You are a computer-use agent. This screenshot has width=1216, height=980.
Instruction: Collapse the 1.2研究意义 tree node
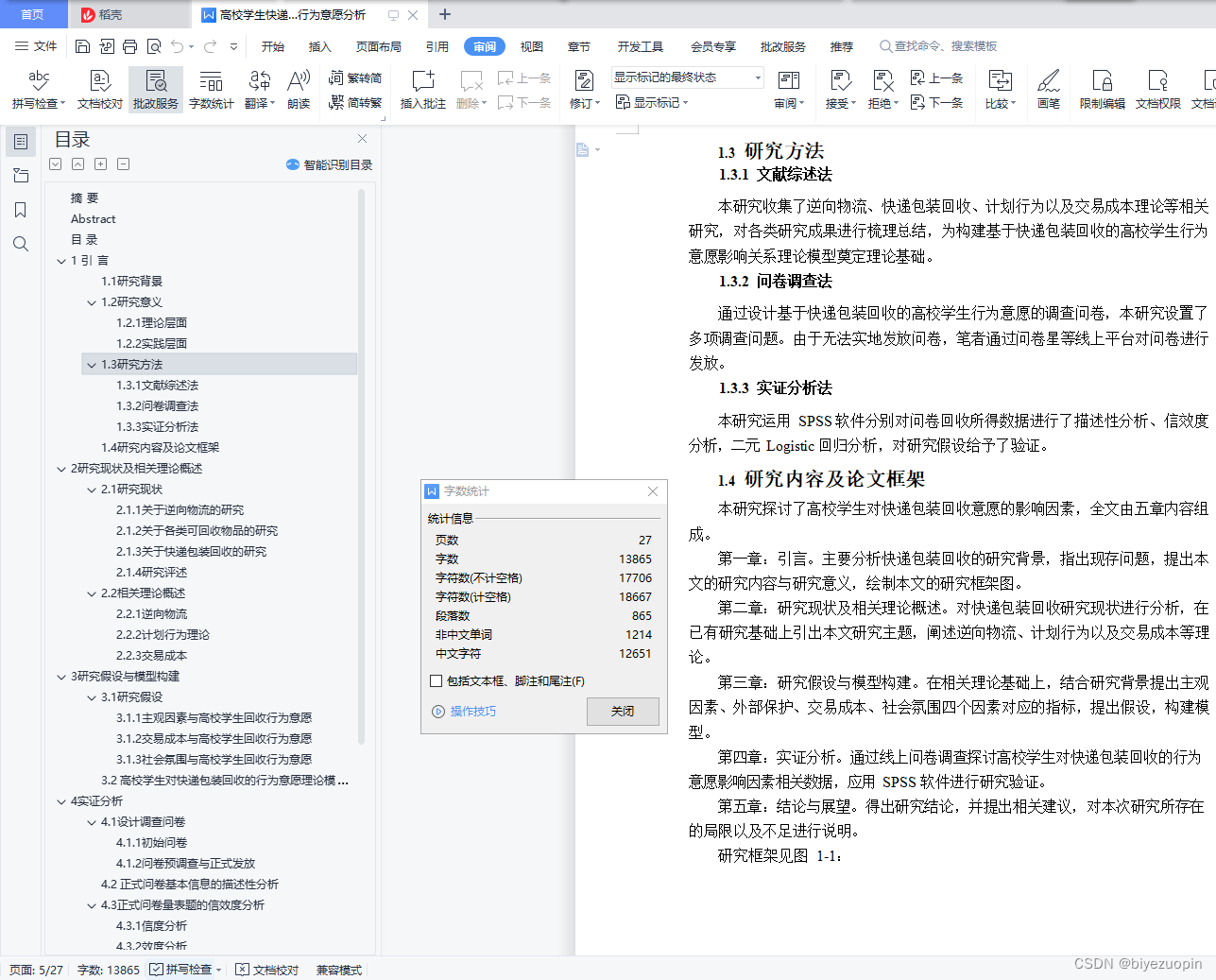click(x=92, y=302)
